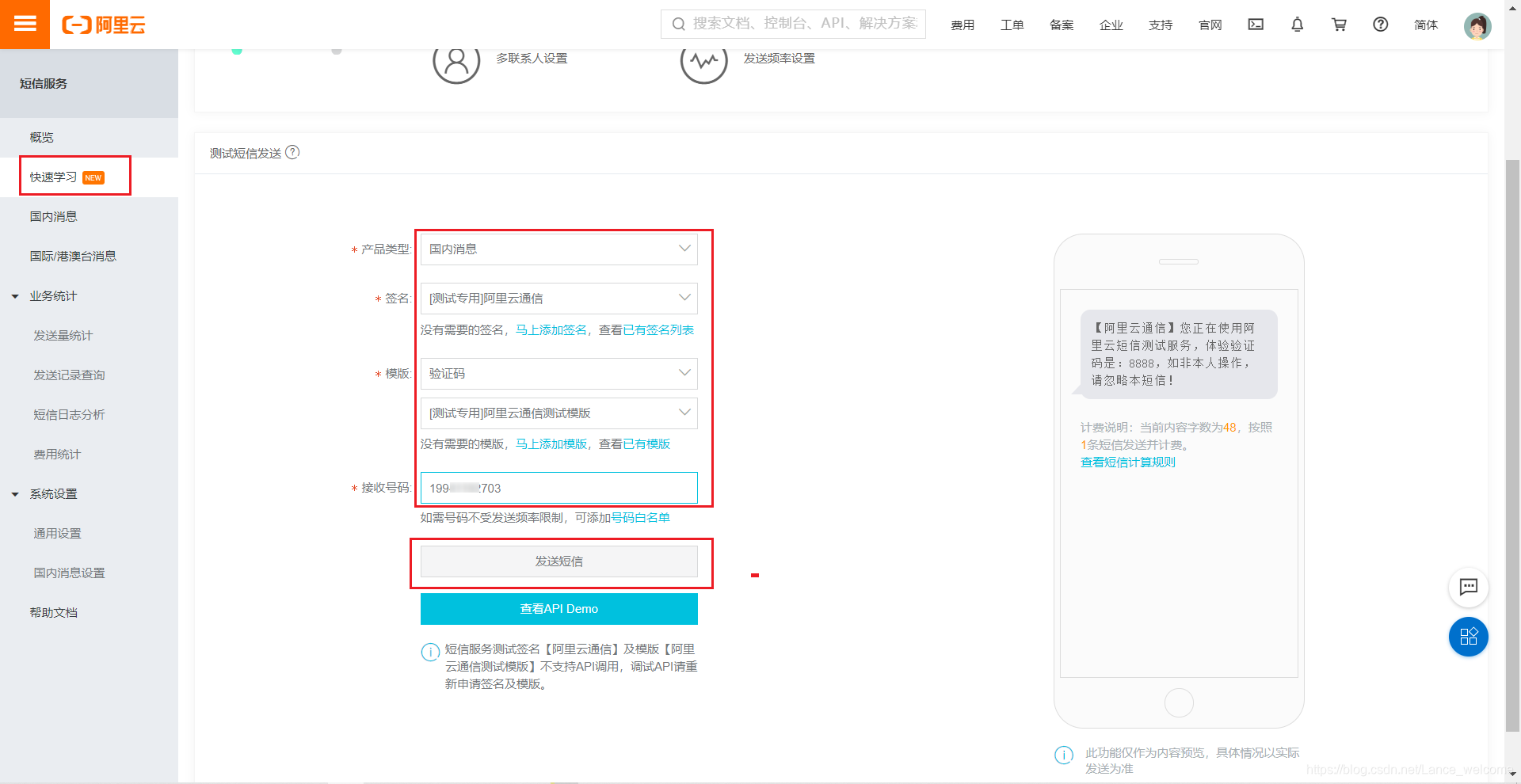Click the 发送频率设置 label

coord(779,59)
